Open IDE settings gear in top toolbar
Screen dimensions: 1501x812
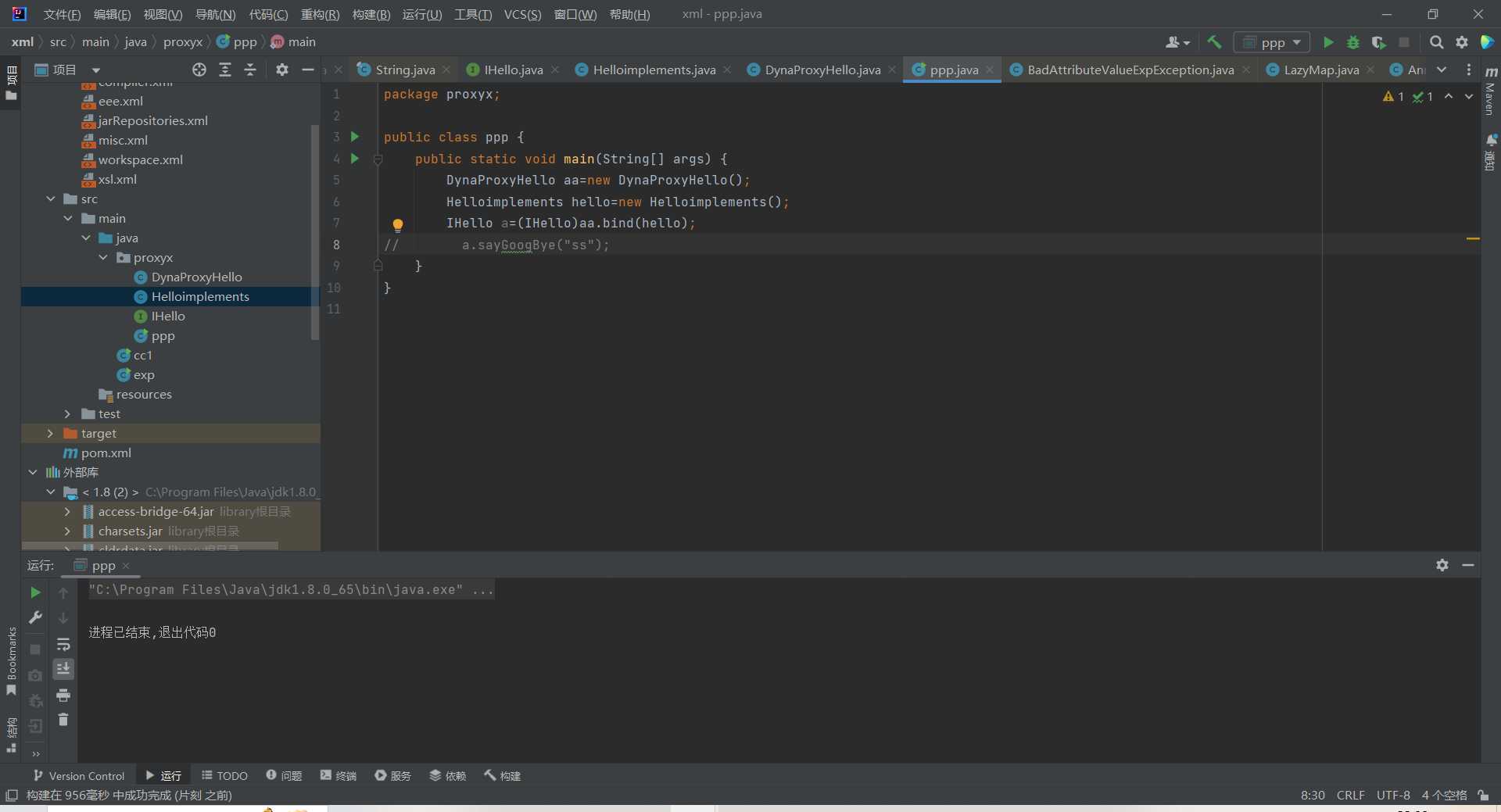pyautogui.click(x=1462, y=42)
